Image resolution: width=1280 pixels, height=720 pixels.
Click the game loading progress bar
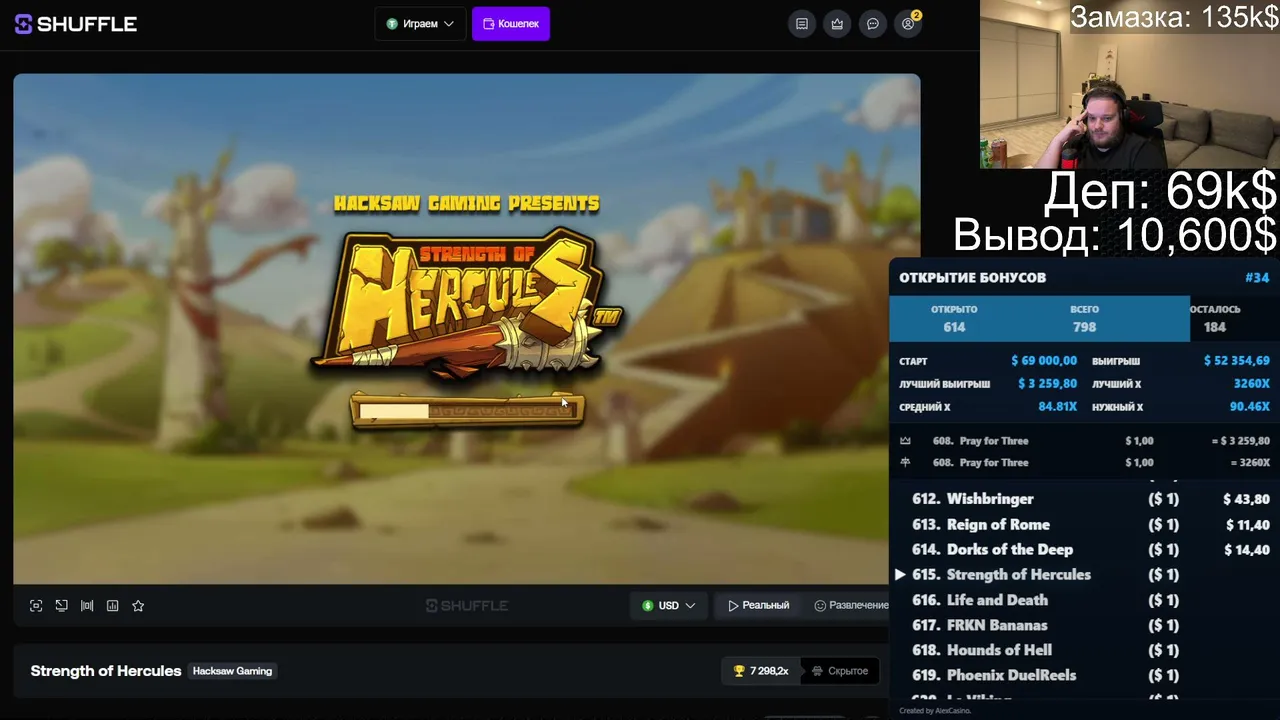coord(467,411)
